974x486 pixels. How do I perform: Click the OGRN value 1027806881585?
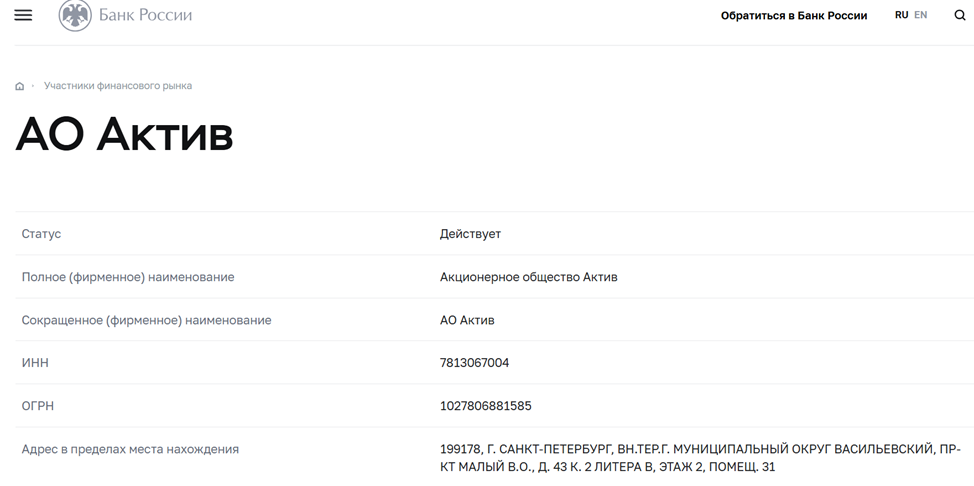(x=486, y=406)
